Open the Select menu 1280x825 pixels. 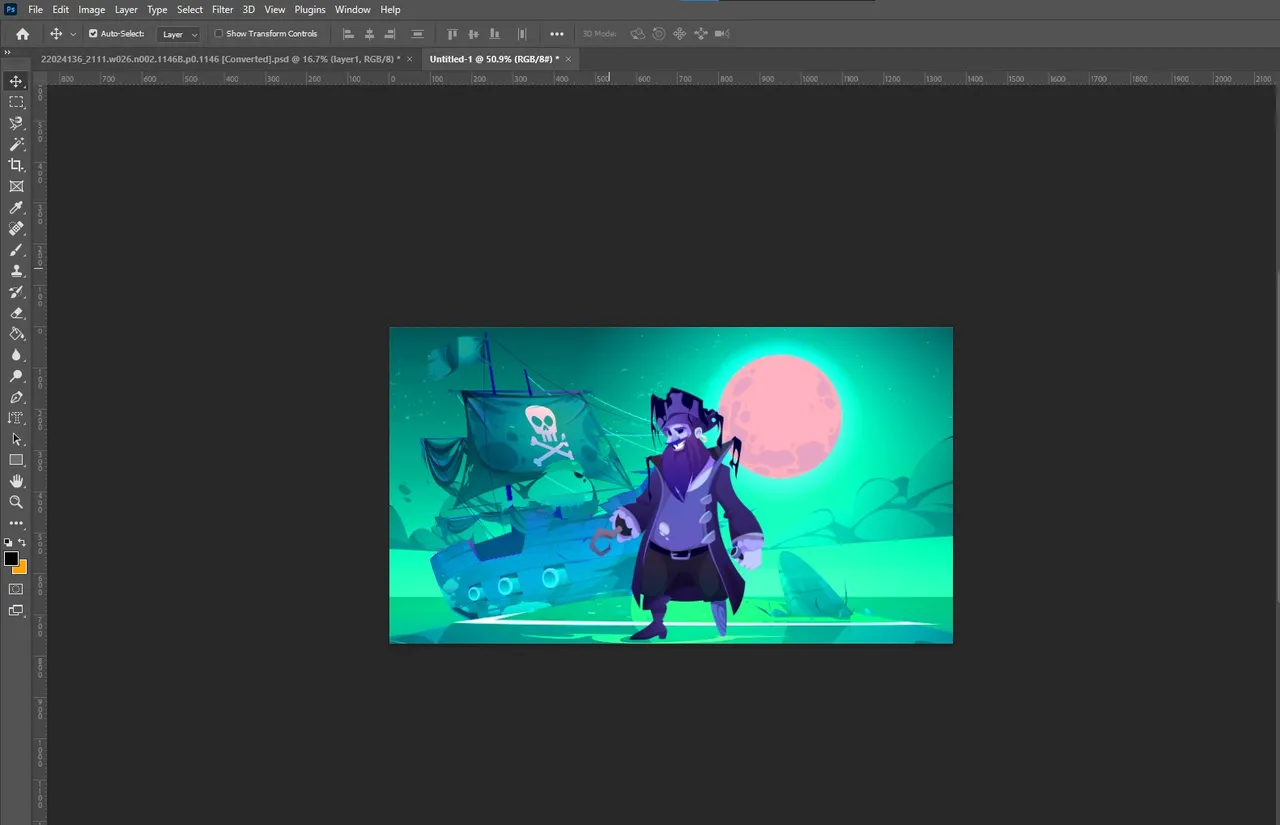tap(190, 9)
